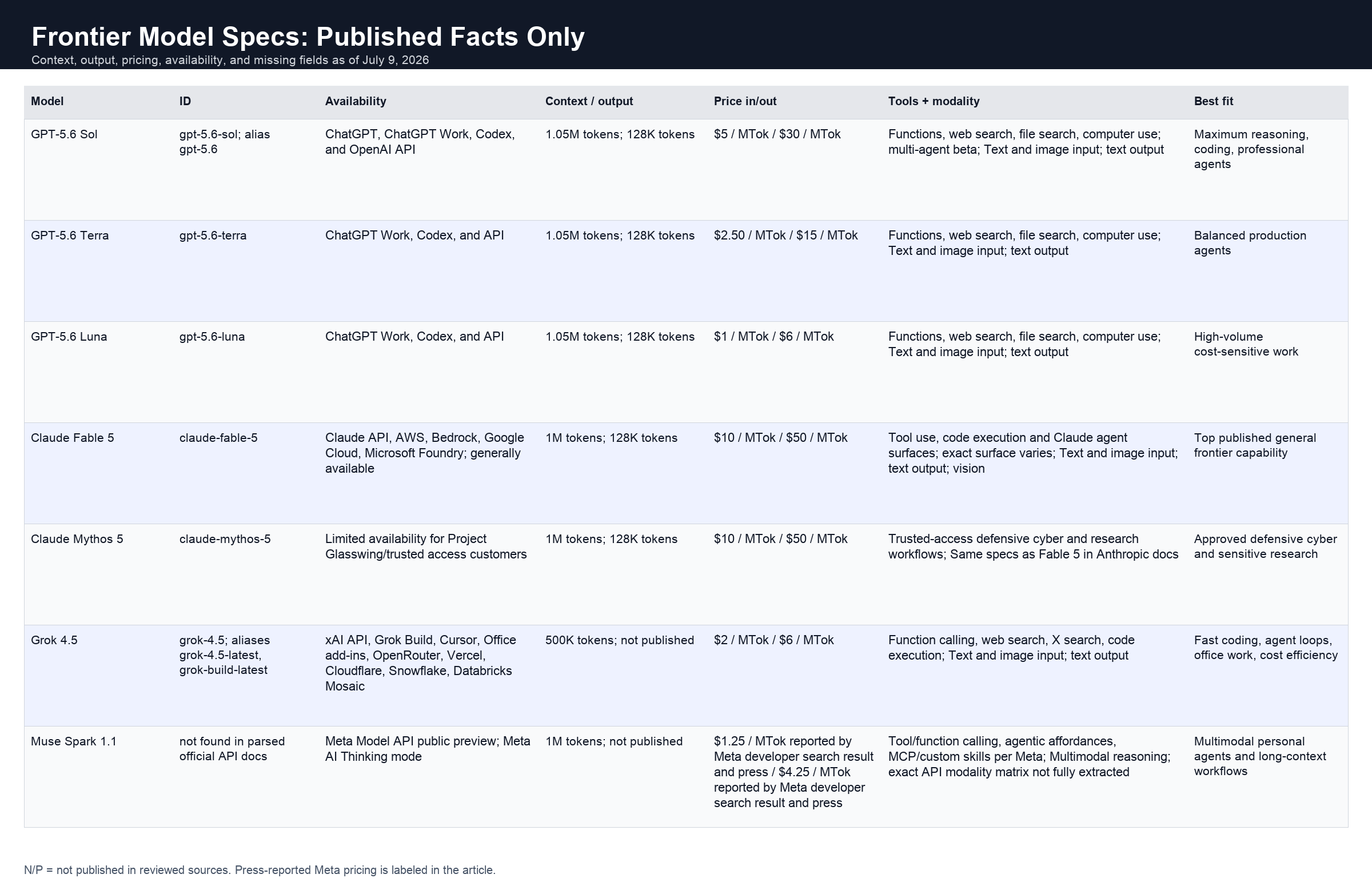The width and height of the screenshot is (1372, 886).
Task: Click the GPT-5.6 Terra availability cell
Action: [414, 236]
